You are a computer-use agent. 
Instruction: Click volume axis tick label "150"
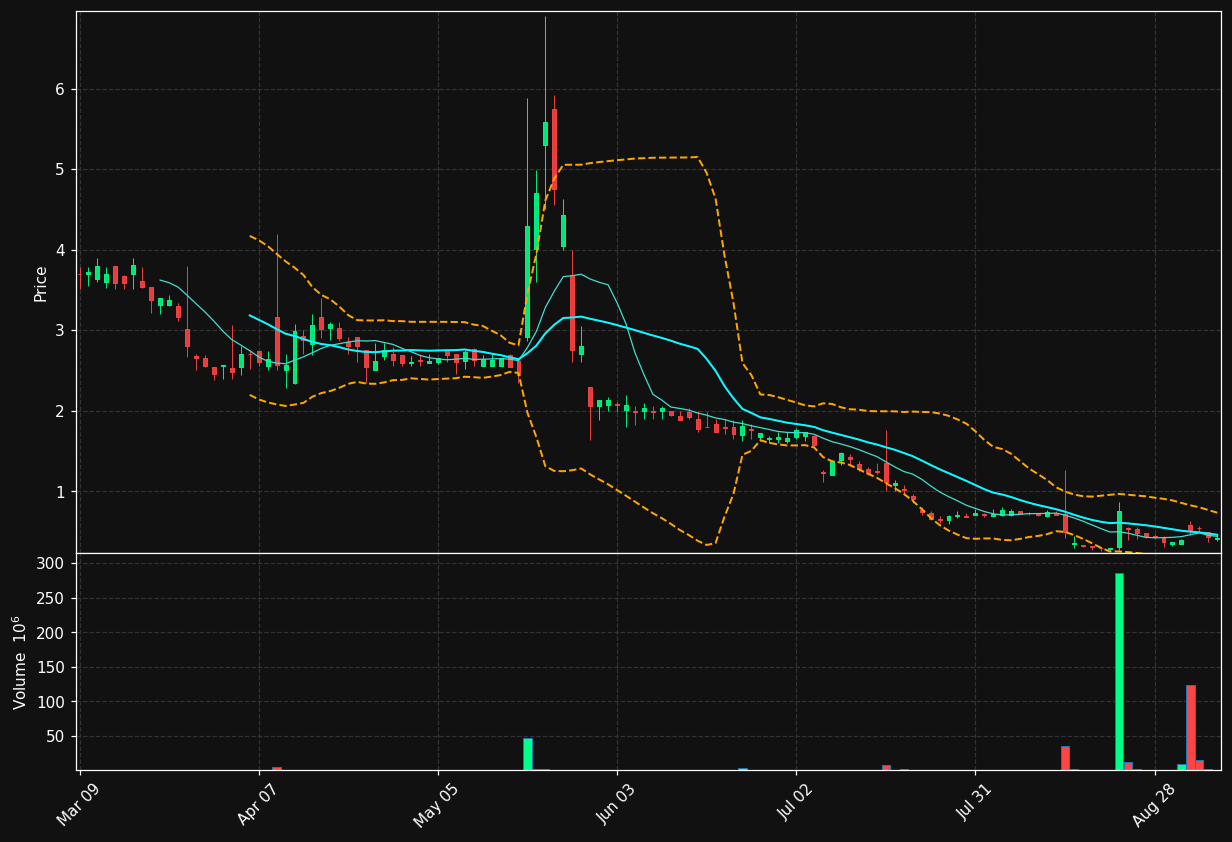pyautogui.click(x=52, y=668)
